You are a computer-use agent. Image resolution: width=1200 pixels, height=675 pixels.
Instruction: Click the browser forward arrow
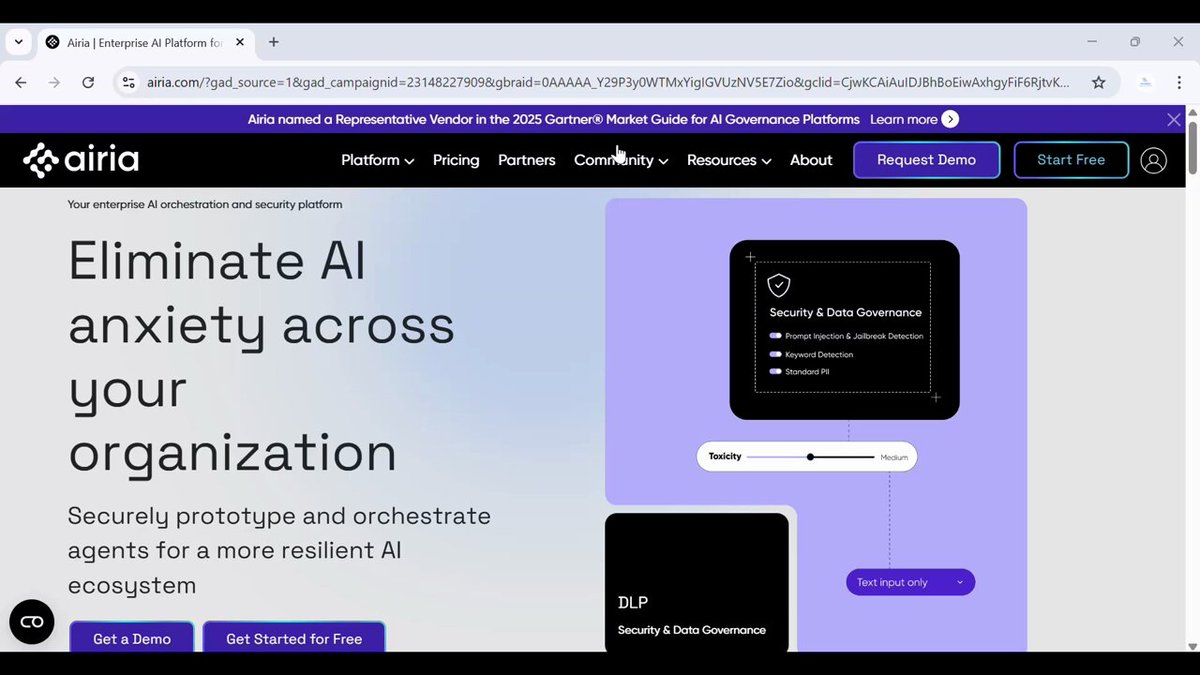(x=54, y=83)
